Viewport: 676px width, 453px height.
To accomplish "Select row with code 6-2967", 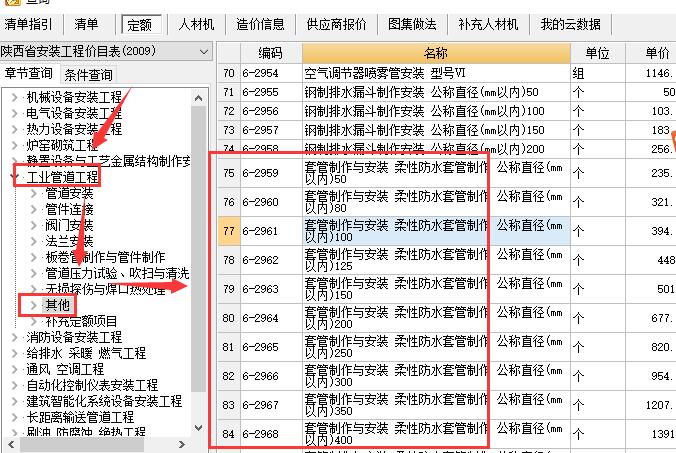I will pyautogui.click(x=260, y=405).
